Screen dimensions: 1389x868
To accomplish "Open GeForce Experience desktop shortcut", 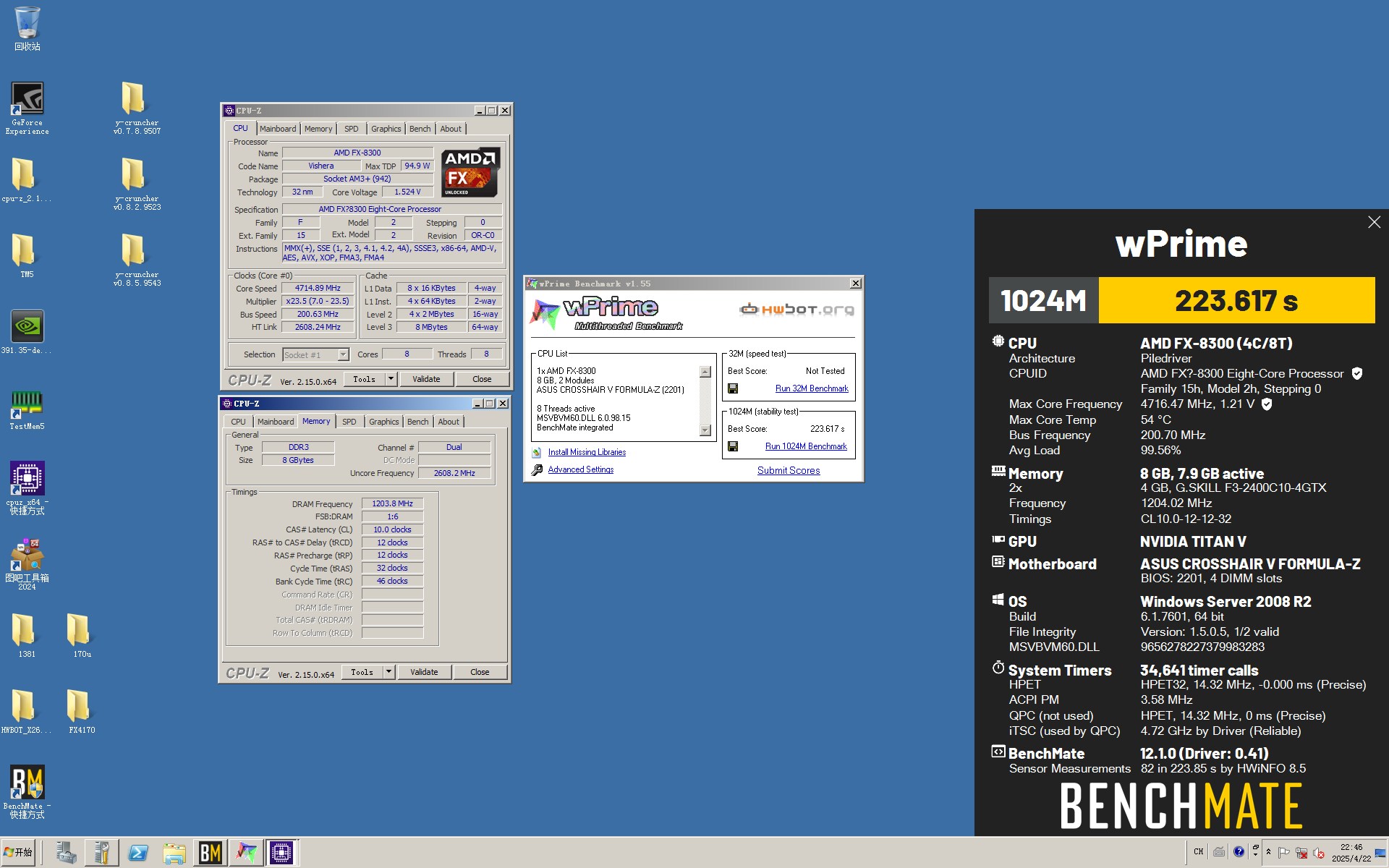I will tap(27, 109).
